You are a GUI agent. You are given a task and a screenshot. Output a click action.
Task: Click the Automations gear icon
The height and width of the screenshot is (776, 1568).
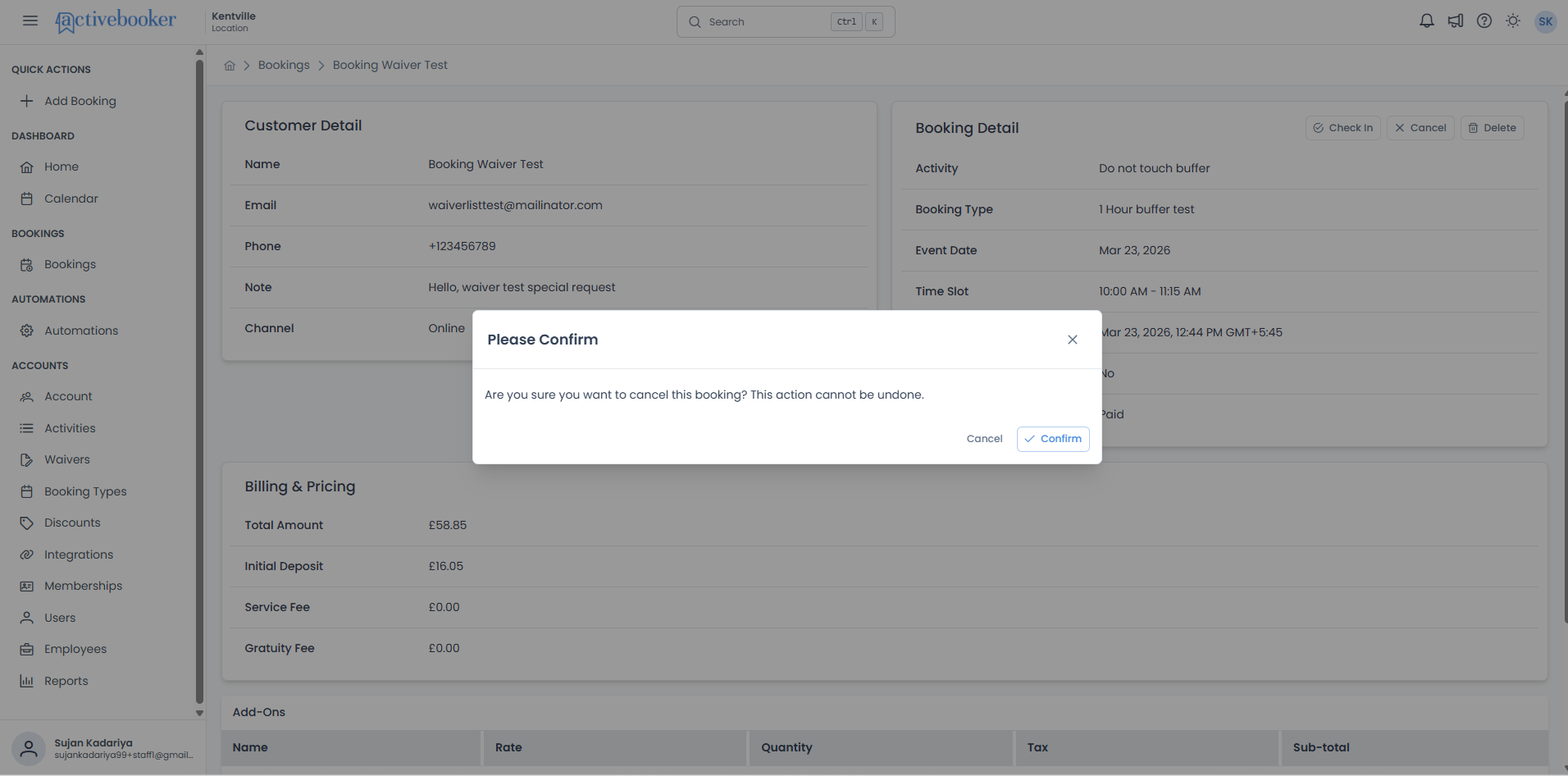coord(27,331)
